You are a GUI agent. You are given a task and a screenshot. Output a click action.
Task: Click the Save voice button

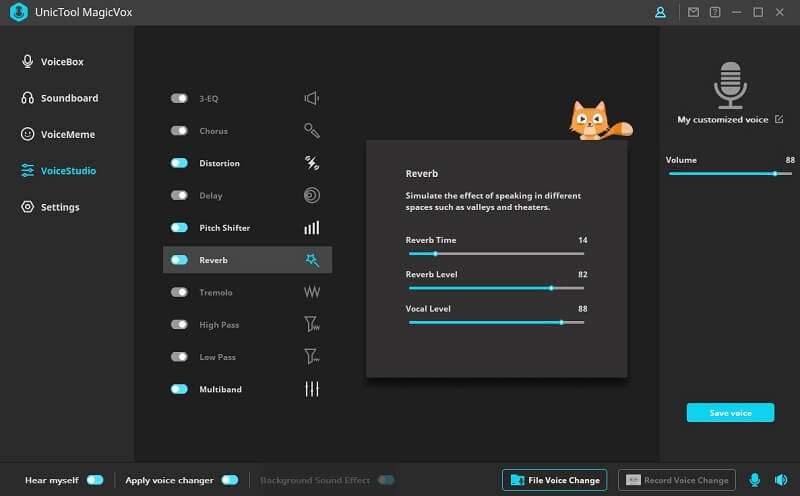[730, 413]
